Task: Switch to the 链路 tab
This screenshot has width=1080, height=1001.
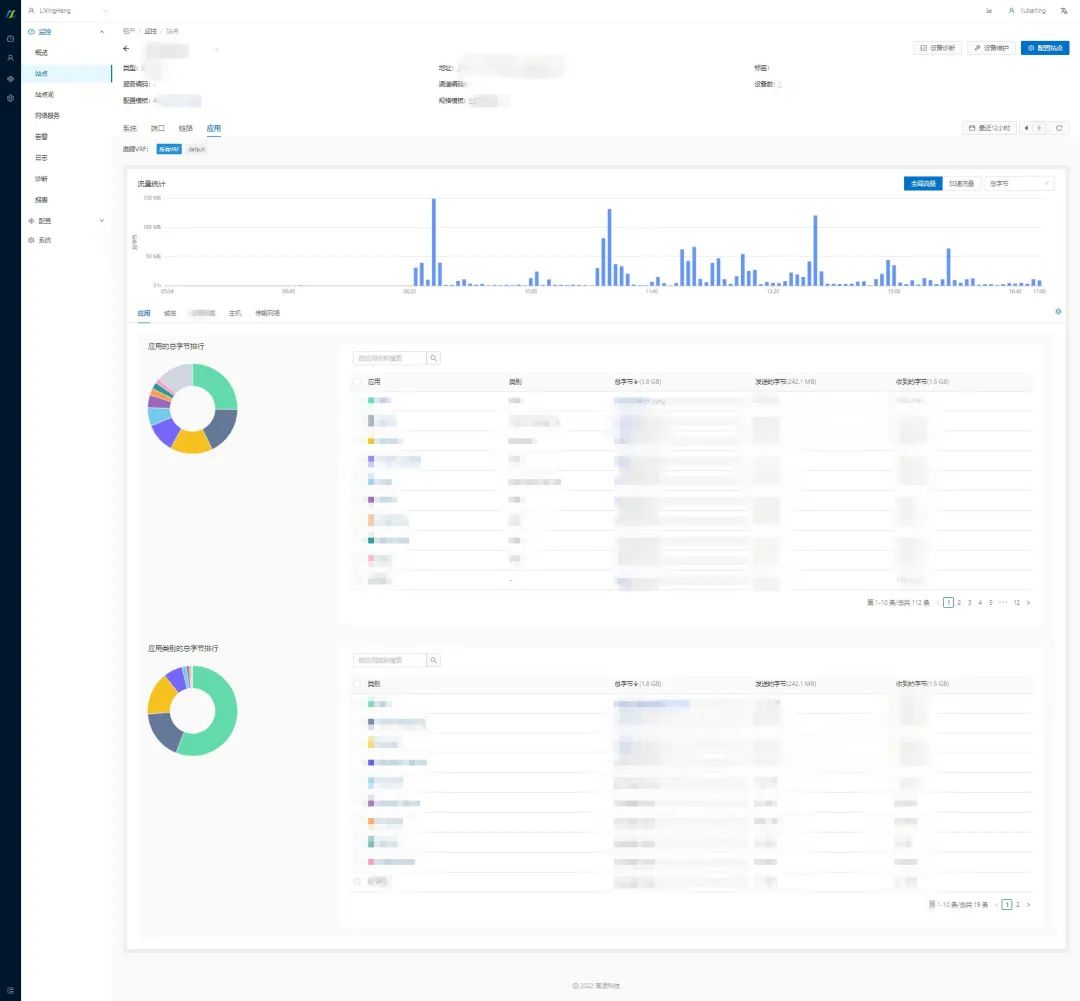Action: (x=185, y=128)
